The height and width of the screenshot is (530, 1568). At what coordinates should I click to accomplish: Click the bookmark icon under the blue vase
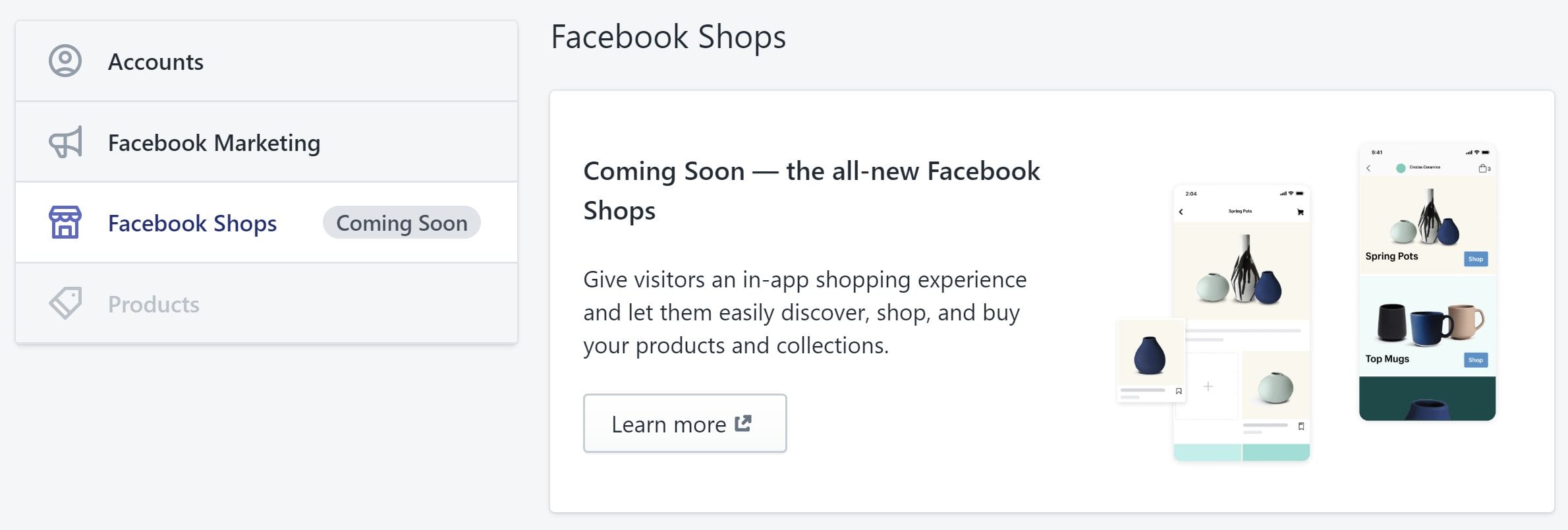pyautogui.click(x=1178, y=392)
